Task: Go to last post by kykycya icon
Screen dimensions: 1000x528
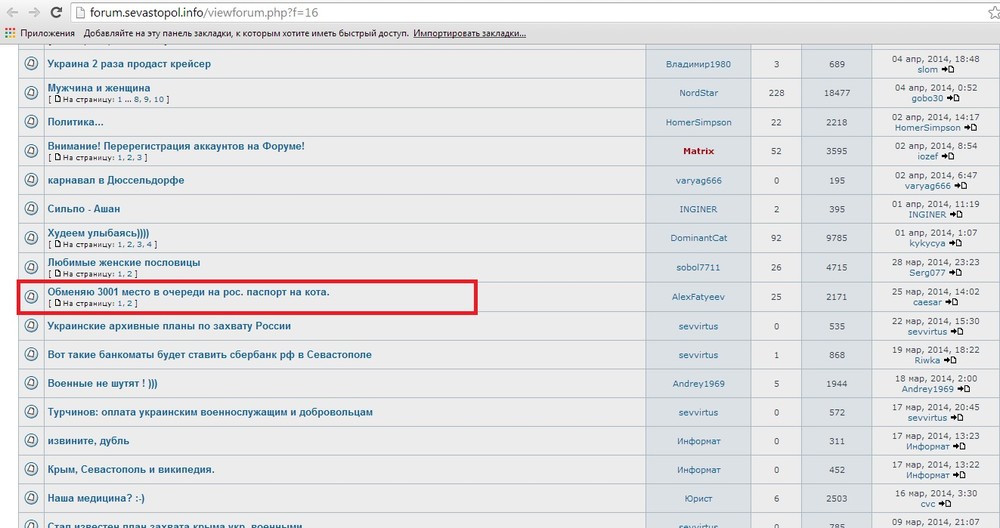Action: click(955, 244)
